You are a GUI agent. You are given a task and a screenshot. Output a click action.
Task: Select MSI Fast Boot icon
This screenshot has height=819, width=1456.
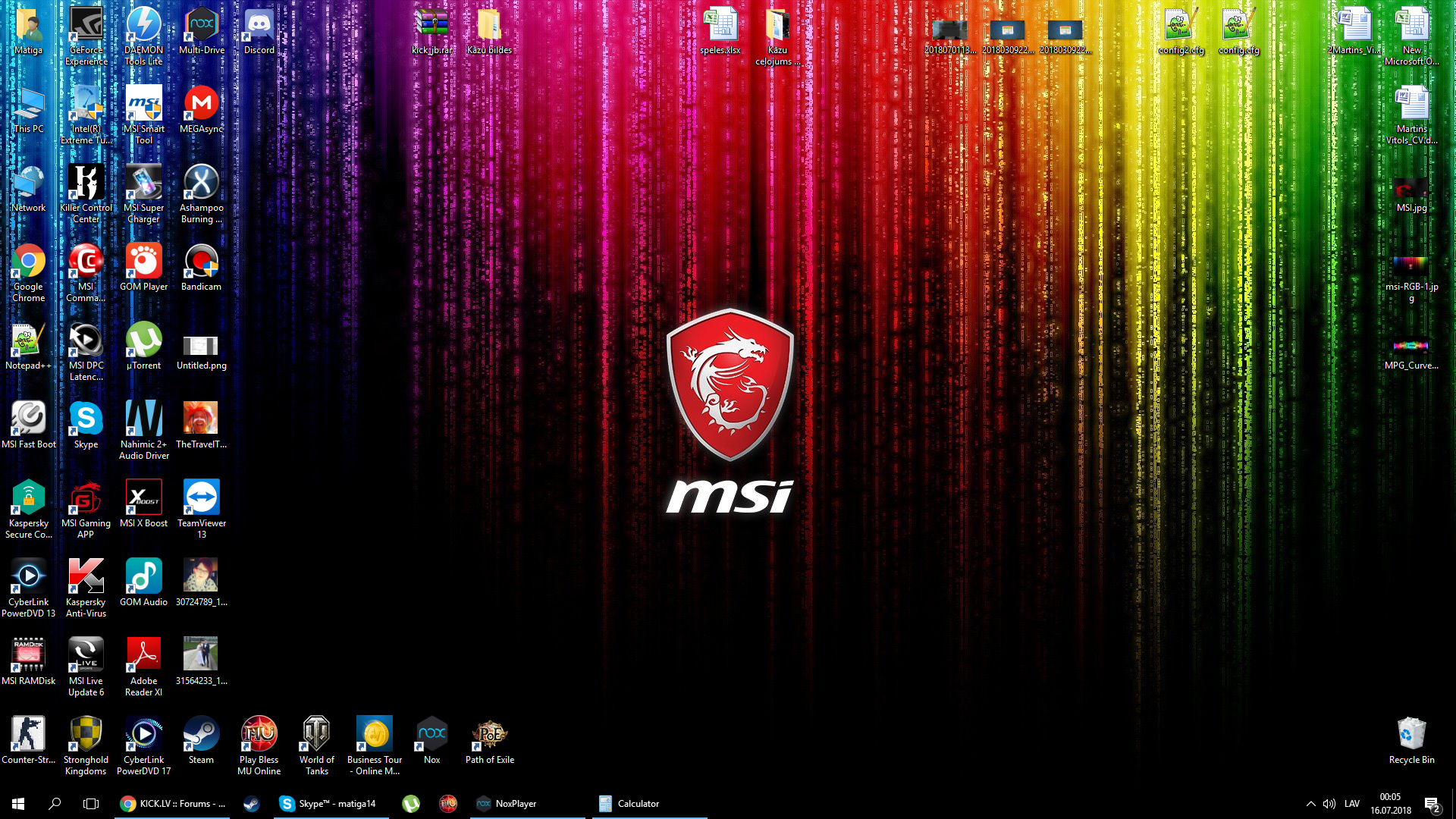point(28,425)
